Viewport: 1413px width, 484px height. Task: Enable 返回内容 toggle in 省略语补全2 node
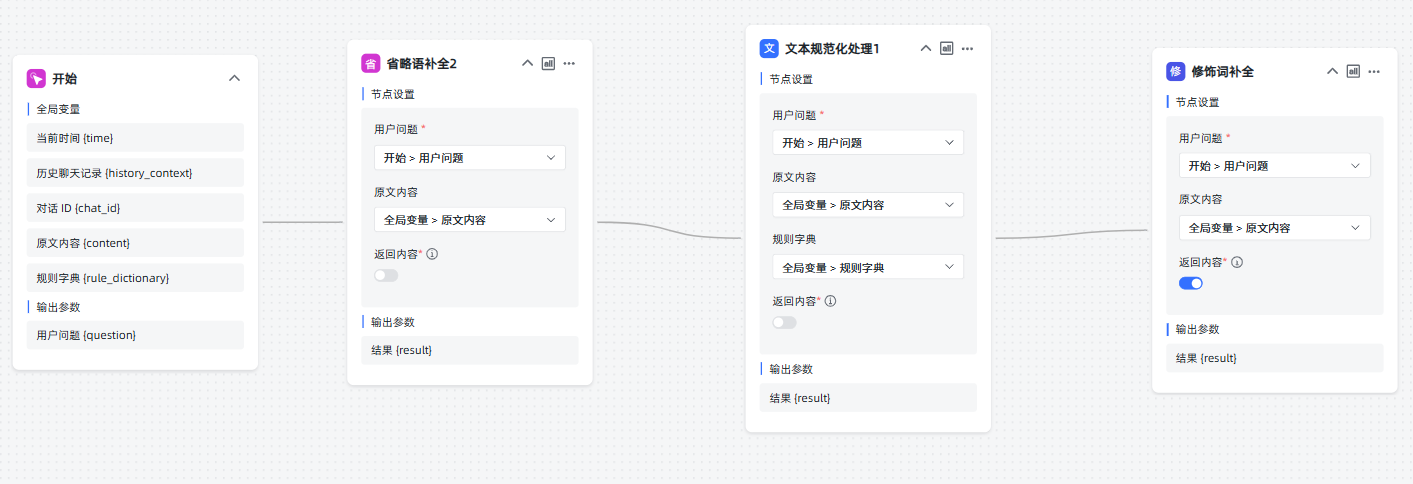(386, 275)
